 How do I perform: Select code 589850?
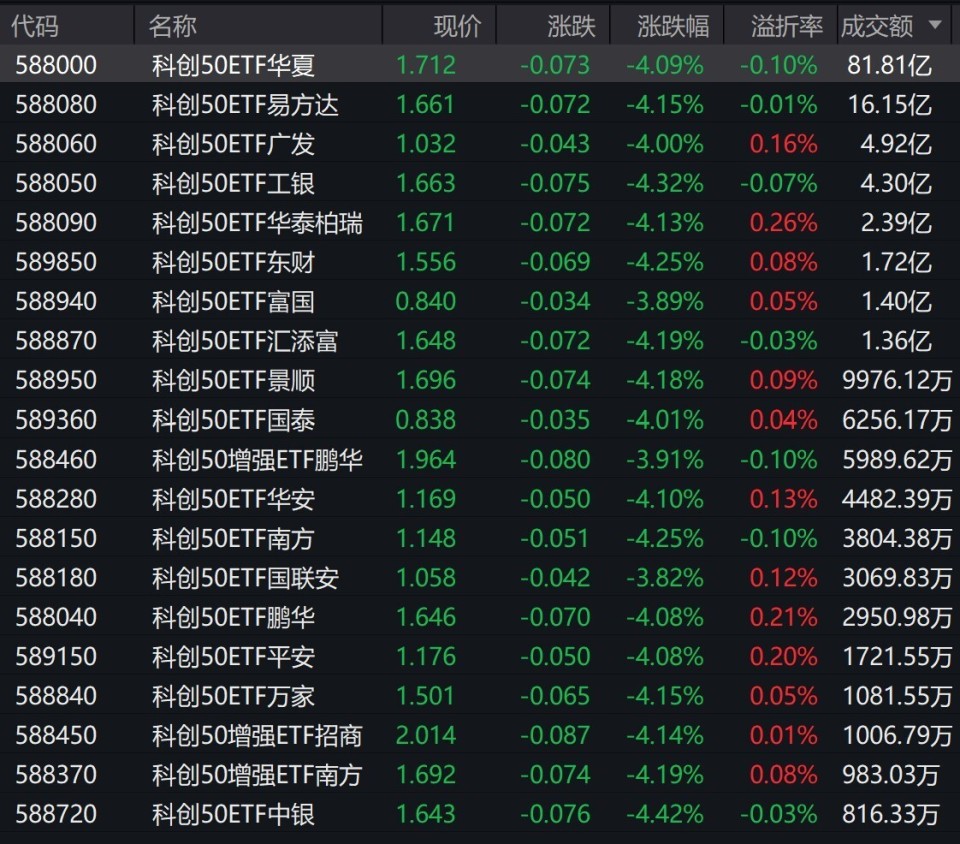click(x=56, y=262)
